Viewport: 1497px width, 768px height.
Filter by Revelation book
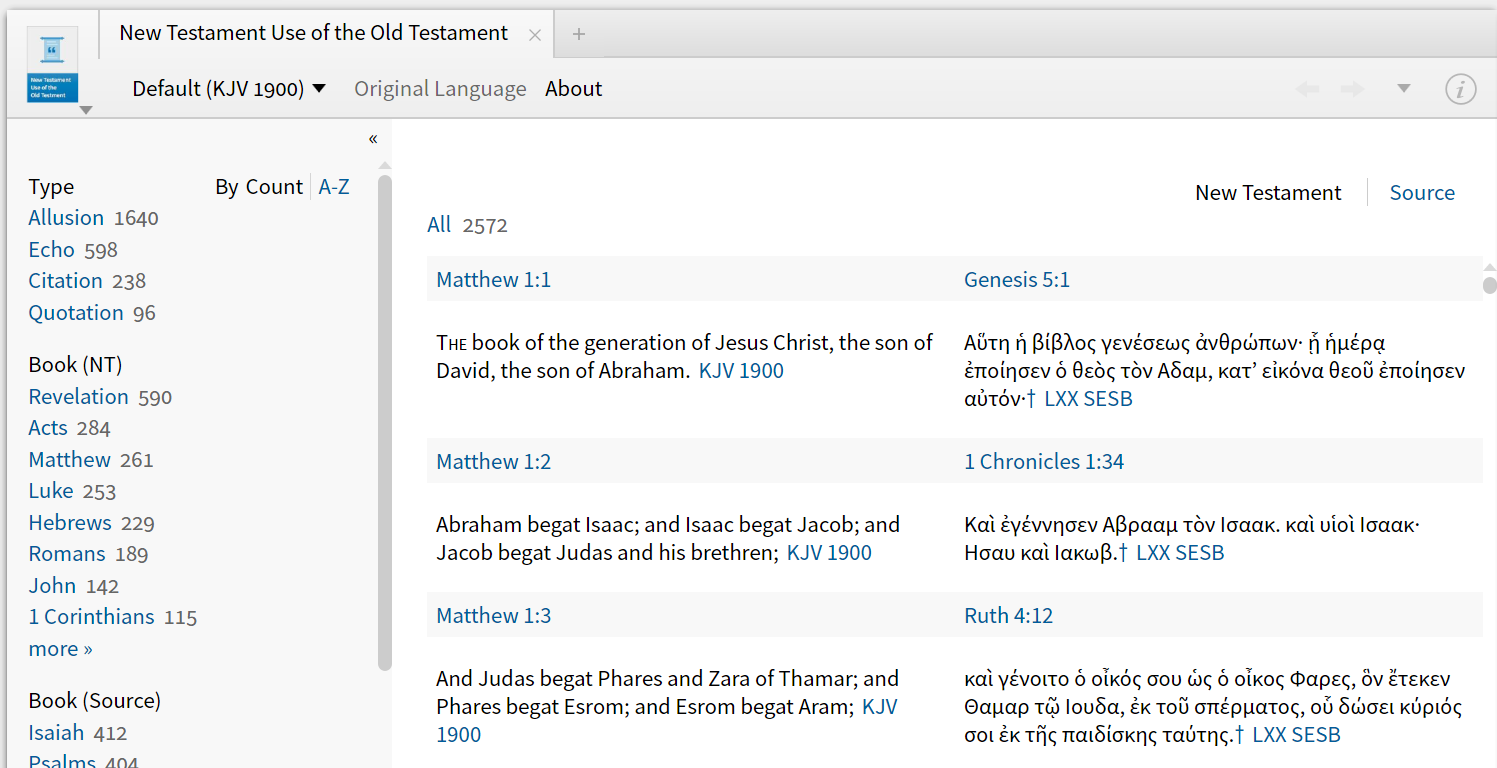78,397
